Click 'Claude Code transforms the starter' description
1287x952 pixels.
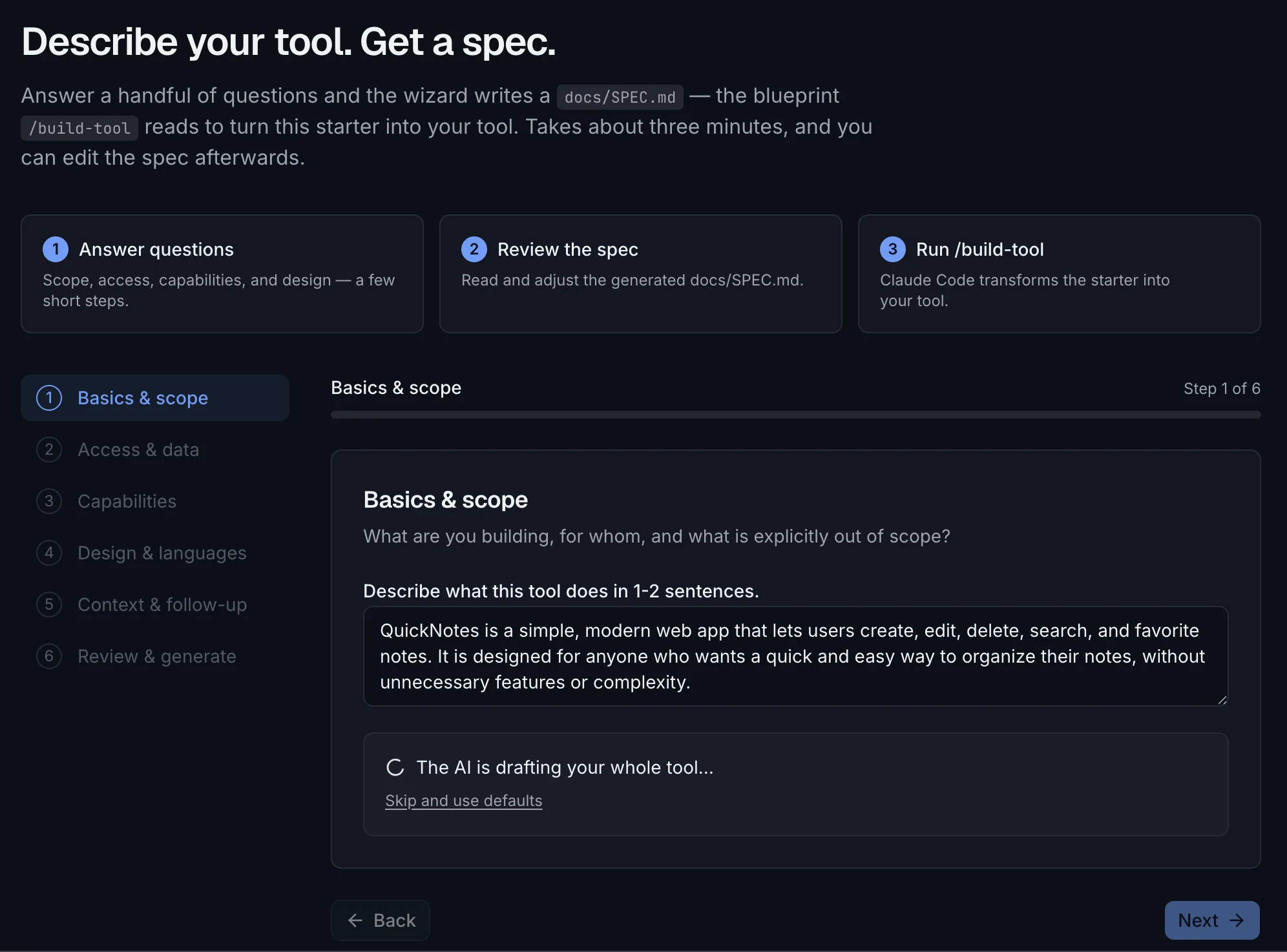[1025, 291]
